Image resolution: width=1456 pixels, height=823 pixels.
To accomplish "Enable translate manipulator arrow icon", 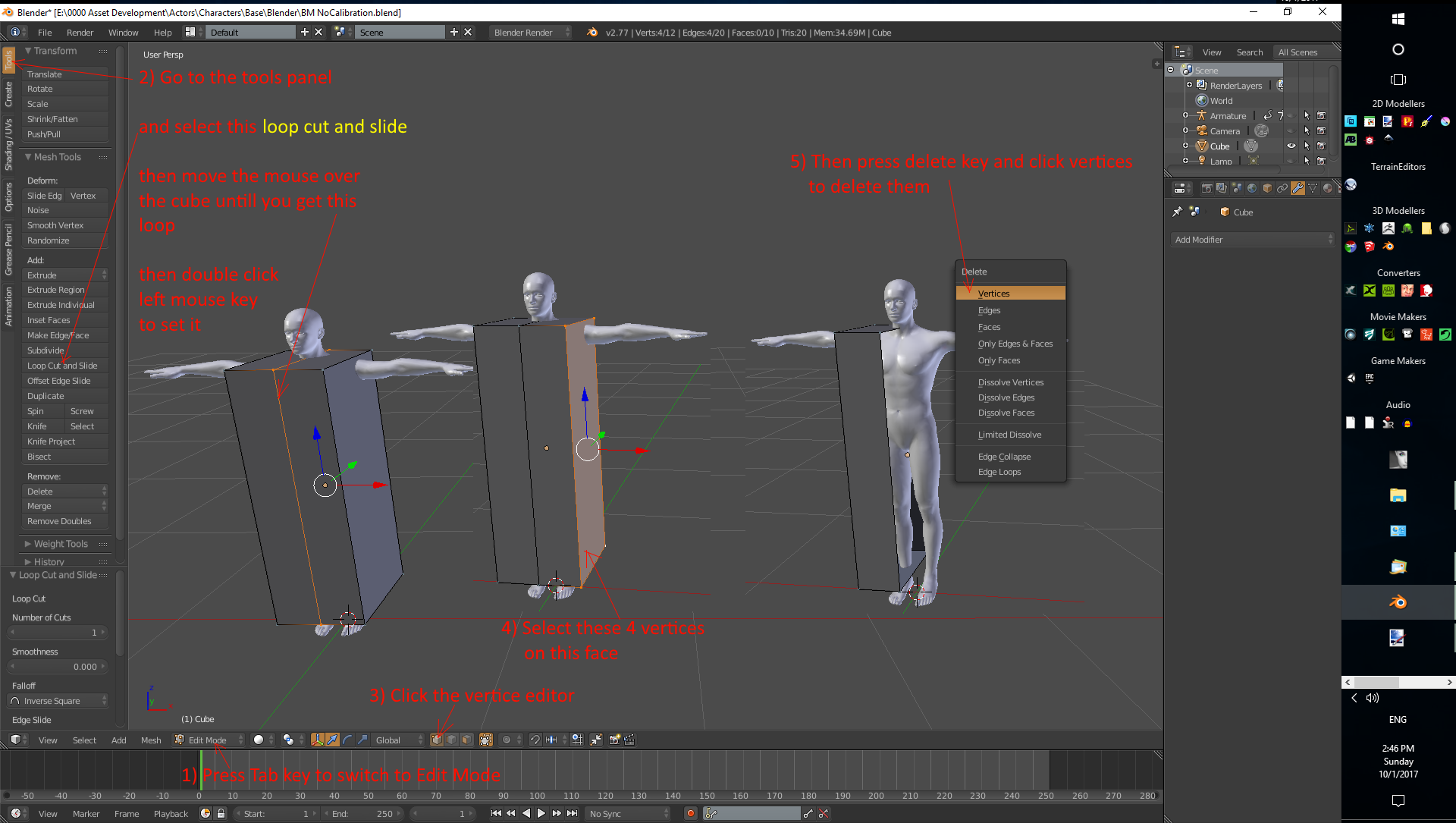I will click(x=332, y=740).
